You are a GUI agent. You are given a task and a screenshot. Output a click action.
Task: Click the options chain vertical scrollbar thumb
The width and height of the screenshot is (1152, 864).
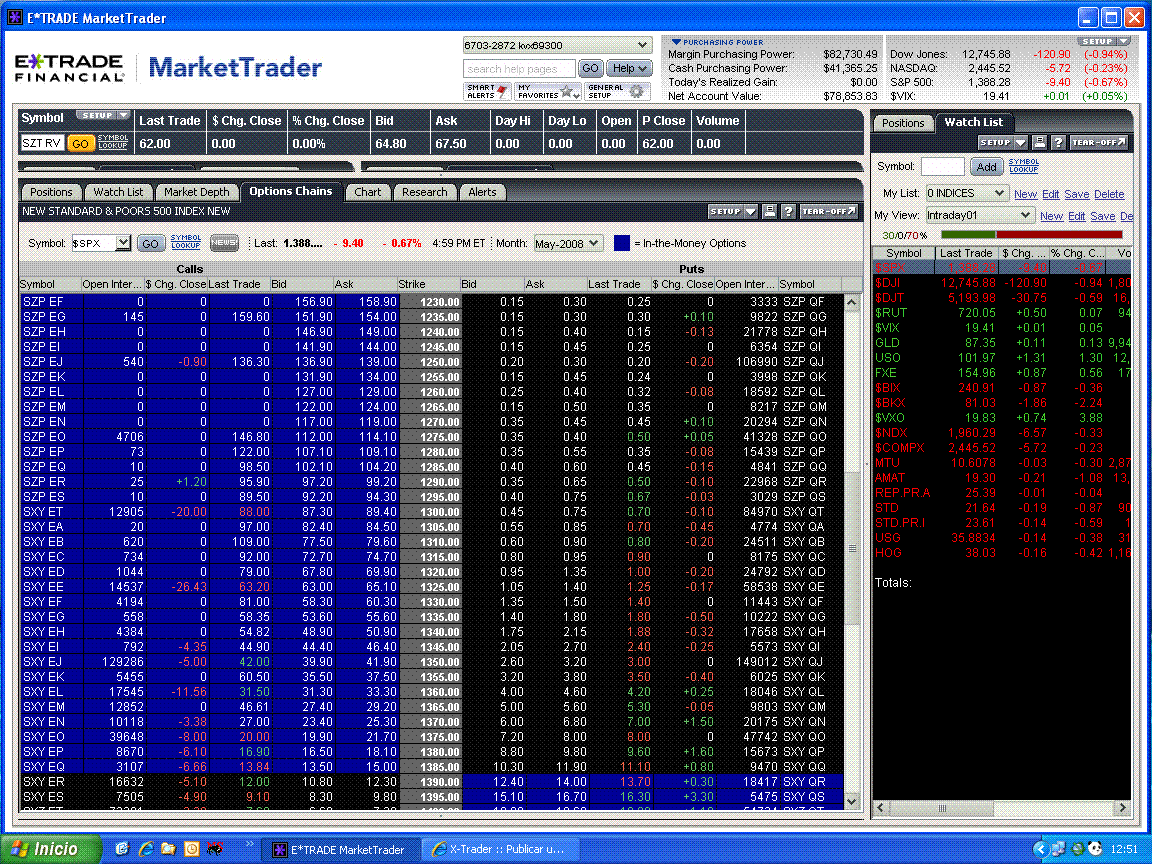852,548
